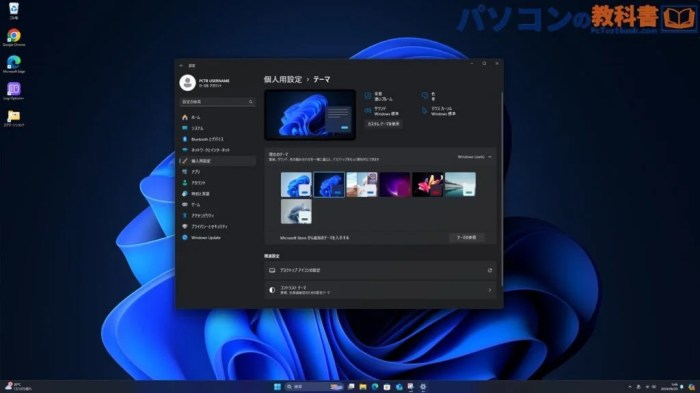Screen dimensions: 700x393
Task: Open the サウンド sound setting
Action: 382,111
